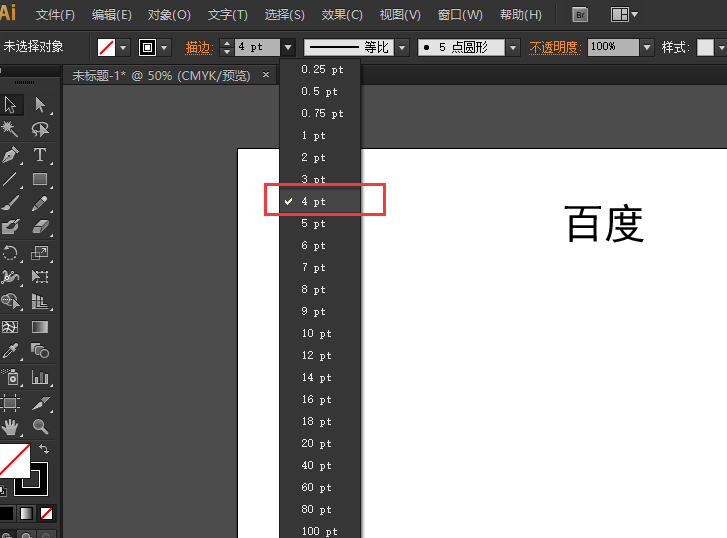Open the stroke color dropdown arrow
The width and height of the screenshot is (727, 538).
coord(164,47)
